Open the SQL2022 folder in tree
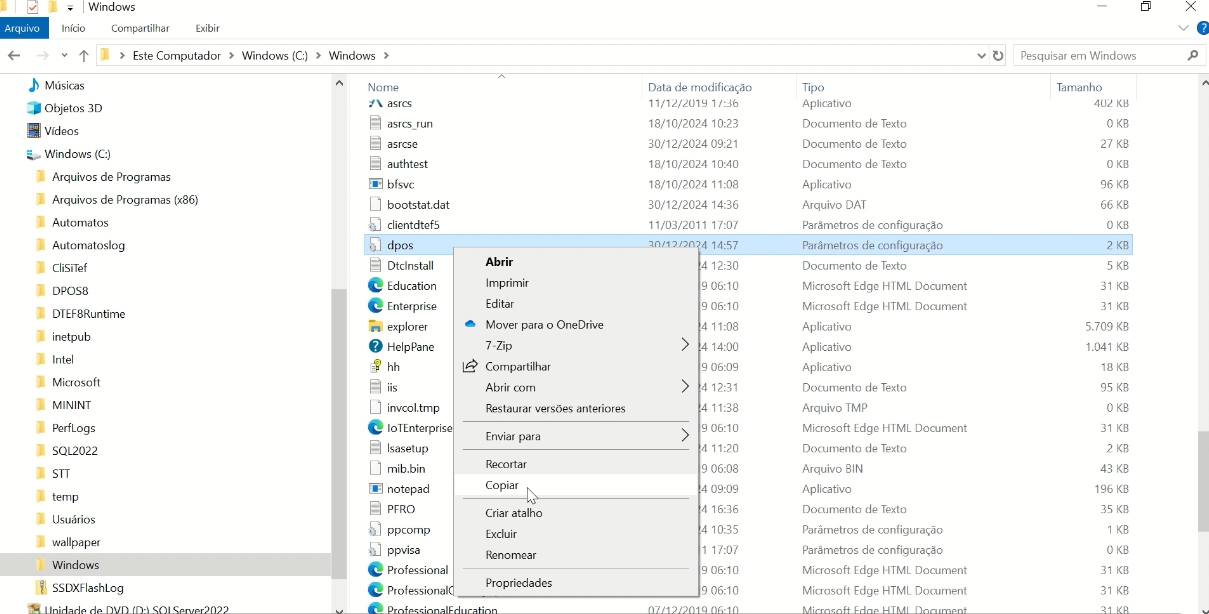This screenshot has width=1209, height=614. (x=75, y=451)
